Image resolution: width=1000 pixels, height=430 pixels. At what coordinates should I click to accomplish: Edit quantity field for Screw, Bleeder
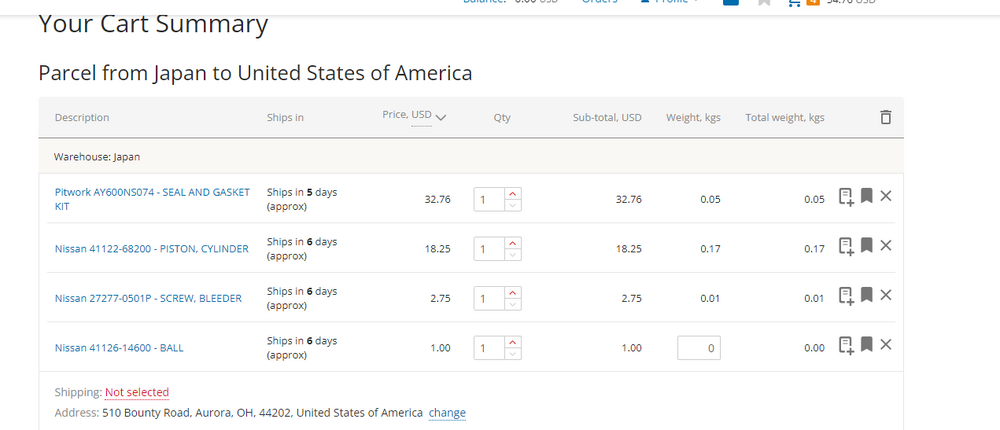[490, 298]
